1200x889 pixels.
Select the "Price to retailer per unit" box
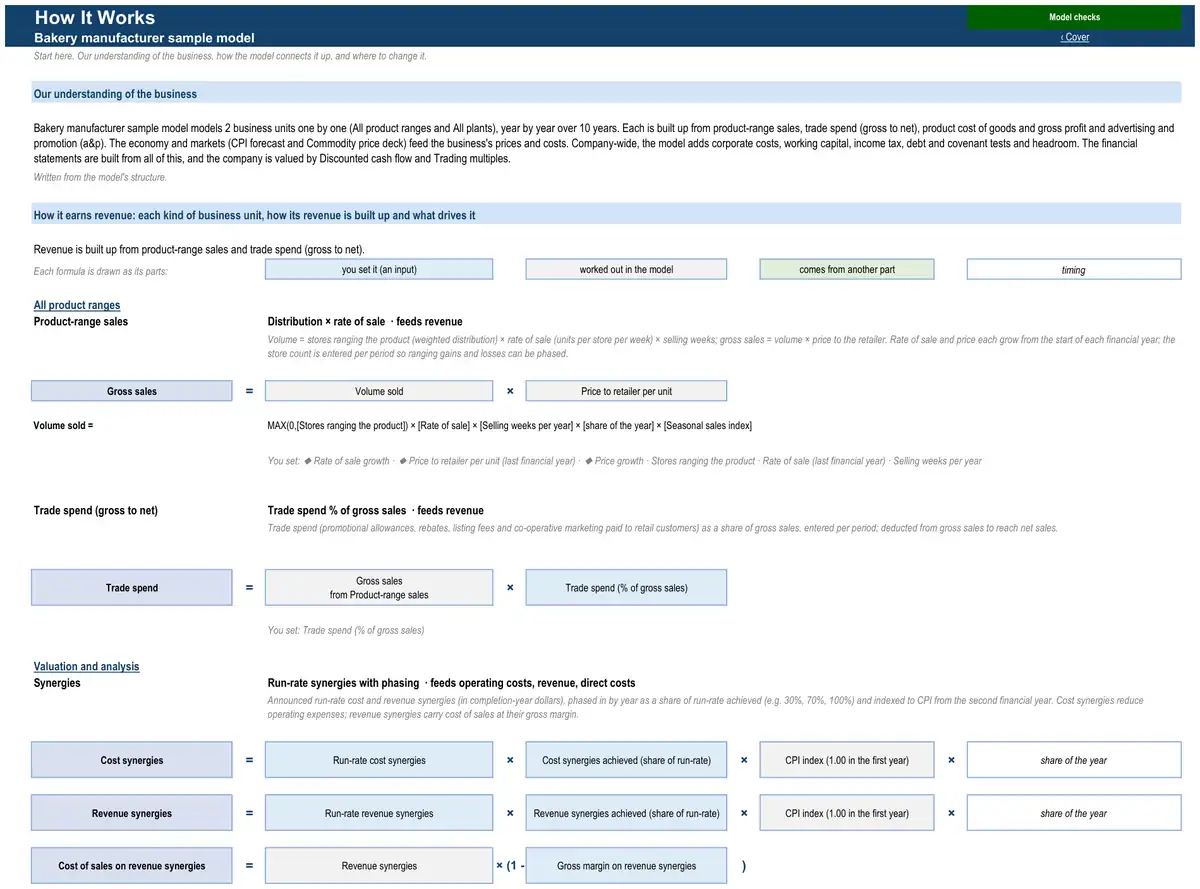click(626, 391)
